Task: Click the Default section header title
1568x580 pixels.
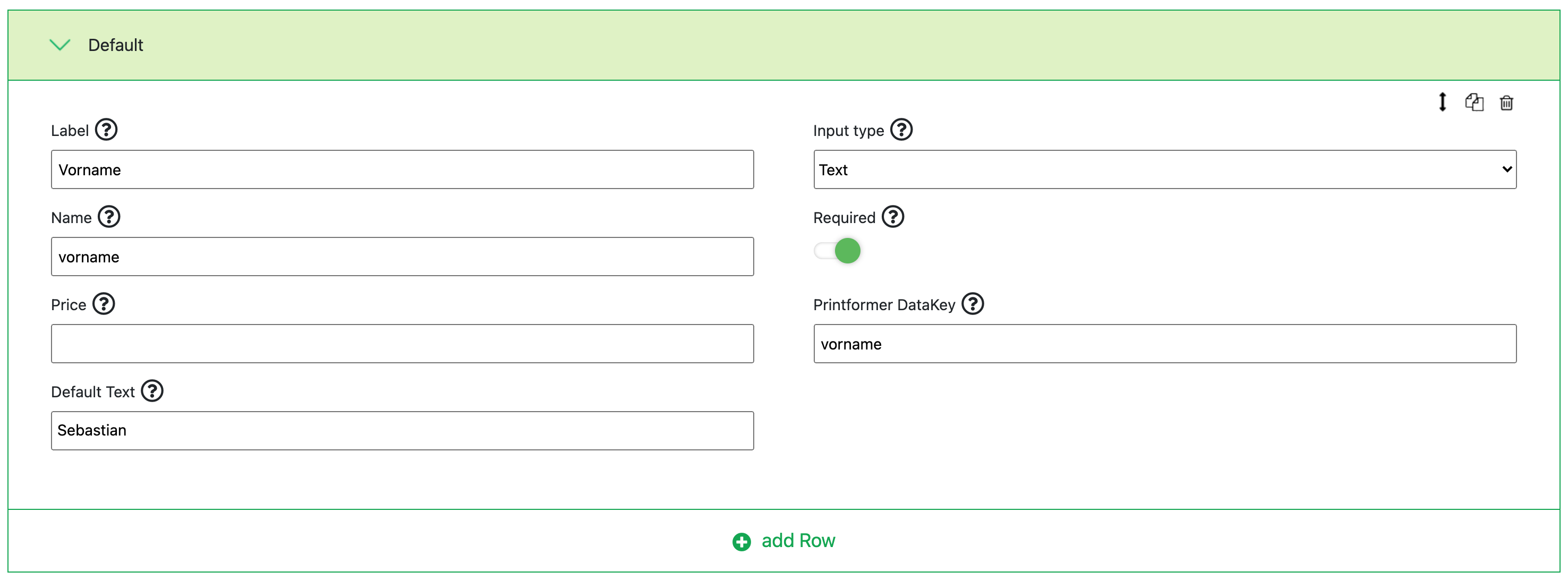Action: (x=115, y=45)
